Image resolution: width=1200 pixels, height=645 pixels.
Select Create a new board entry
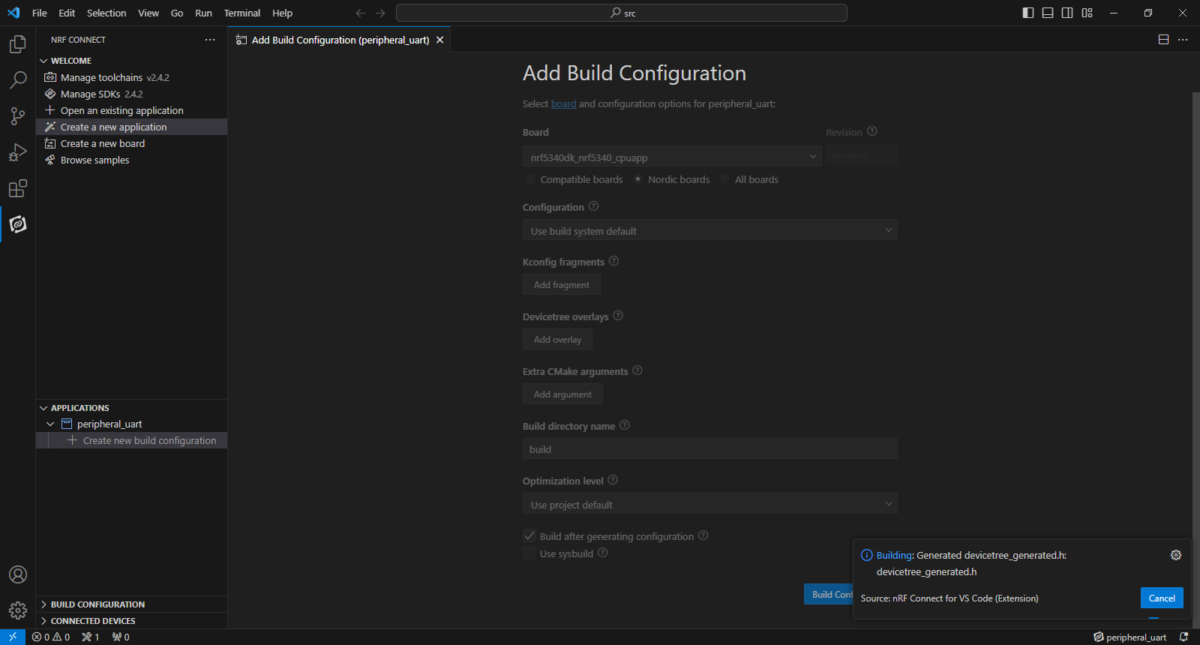click(x=131, y=143)
